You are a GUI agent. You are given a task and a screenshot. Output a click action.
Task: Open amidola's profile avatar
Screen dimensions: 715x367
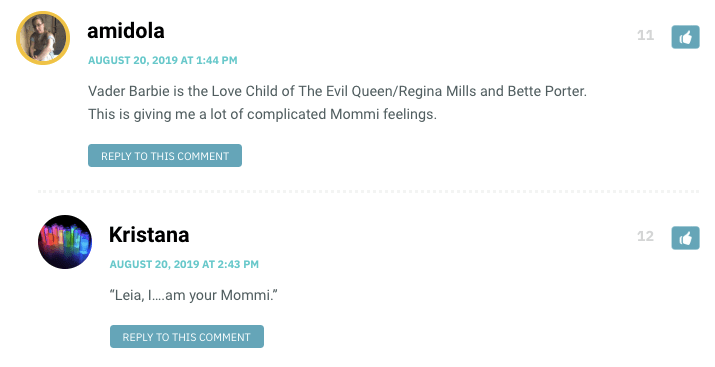coord(43,38)
